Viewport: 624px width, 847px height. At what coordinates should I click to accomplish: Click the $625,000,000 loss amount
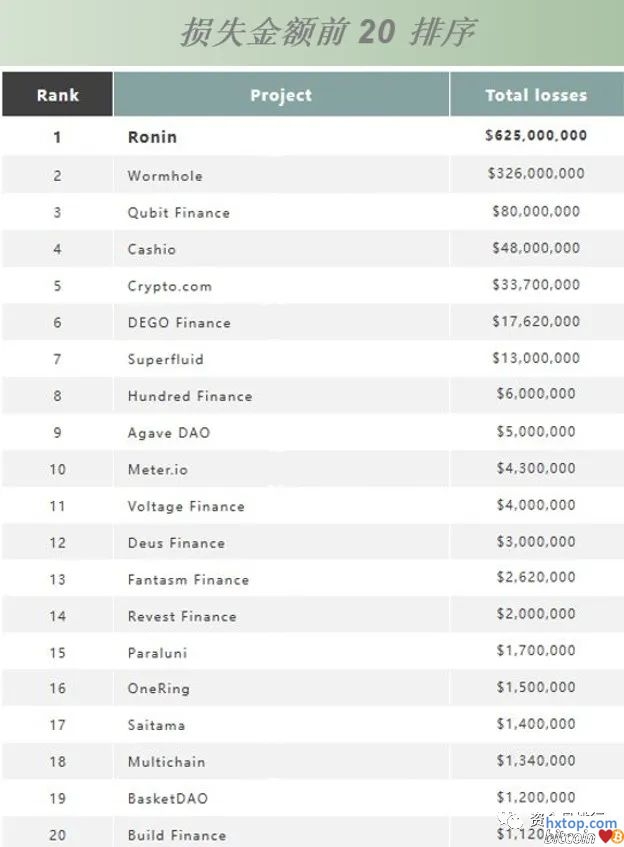coord(536,136)
